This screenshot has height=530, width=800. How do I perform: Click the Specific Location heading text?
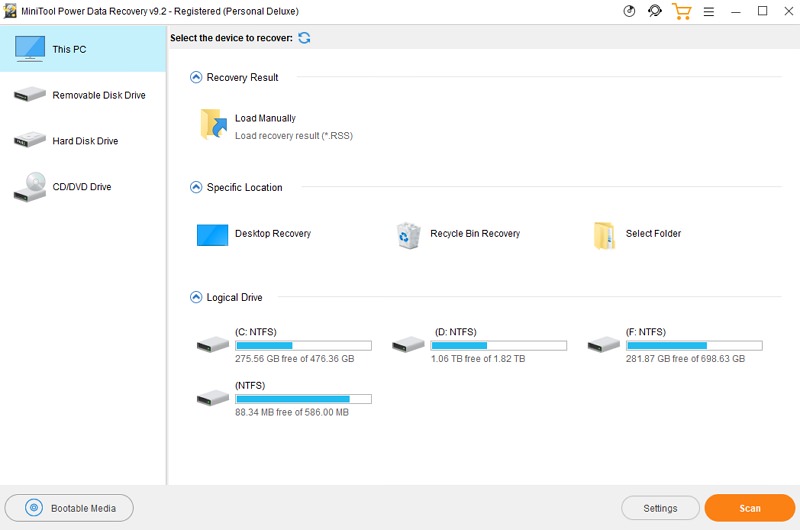pos(244,188)
